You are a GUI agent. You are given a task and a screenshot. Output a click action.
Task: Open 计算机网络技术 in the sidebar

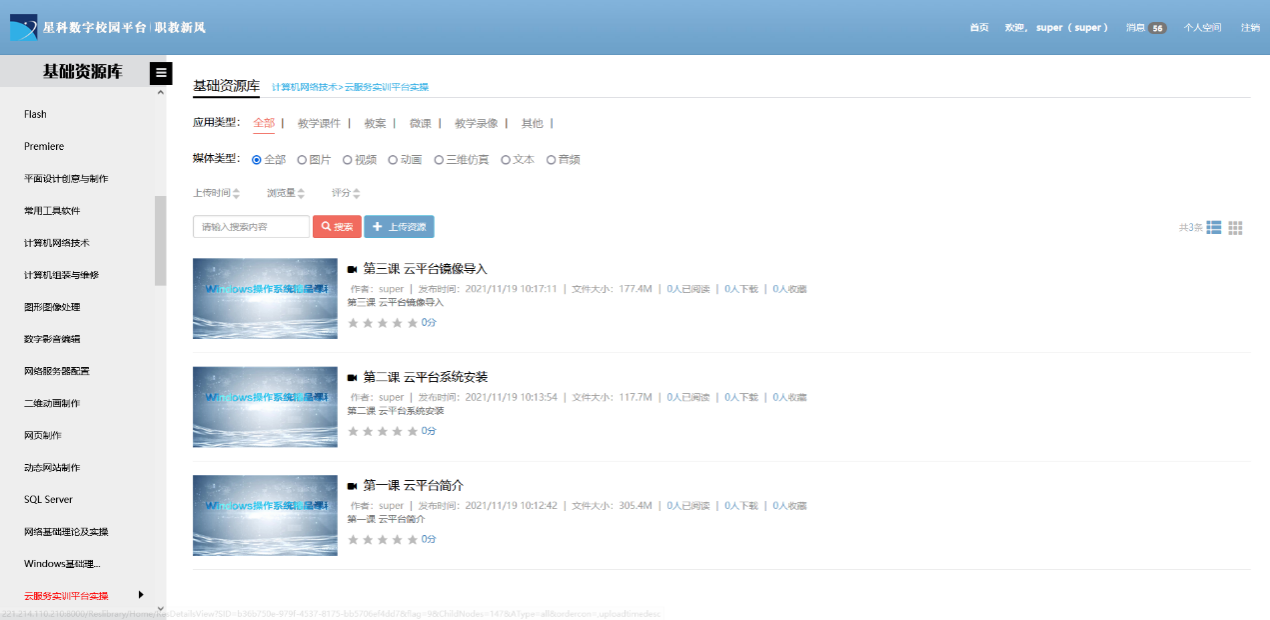point(59,243)
